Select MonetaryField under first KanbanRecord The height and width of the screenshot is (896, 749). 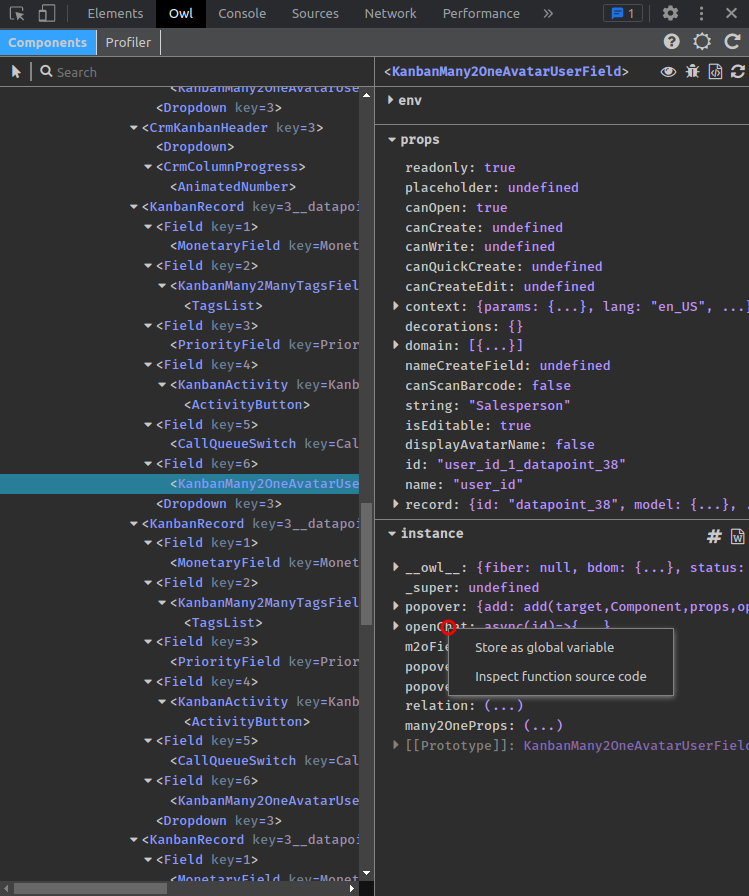265,246
